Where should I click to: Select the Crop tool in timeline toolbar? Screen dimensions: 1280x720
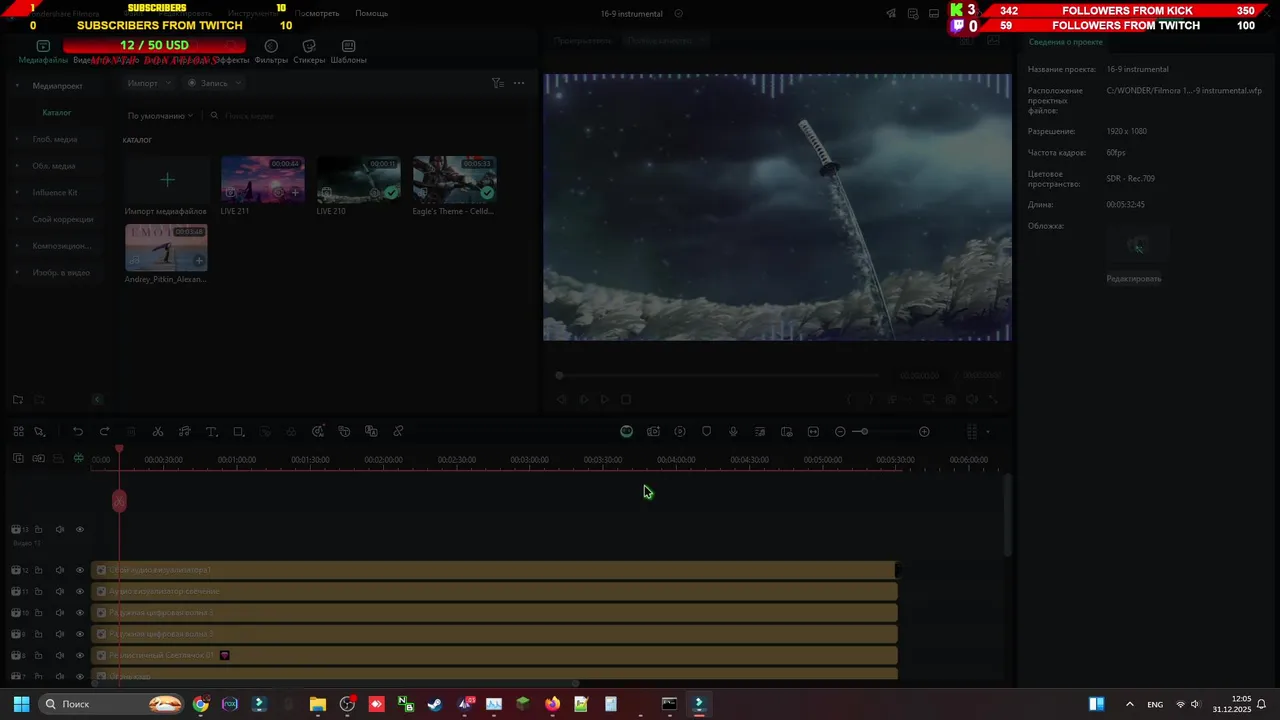[x=238, y=432]
